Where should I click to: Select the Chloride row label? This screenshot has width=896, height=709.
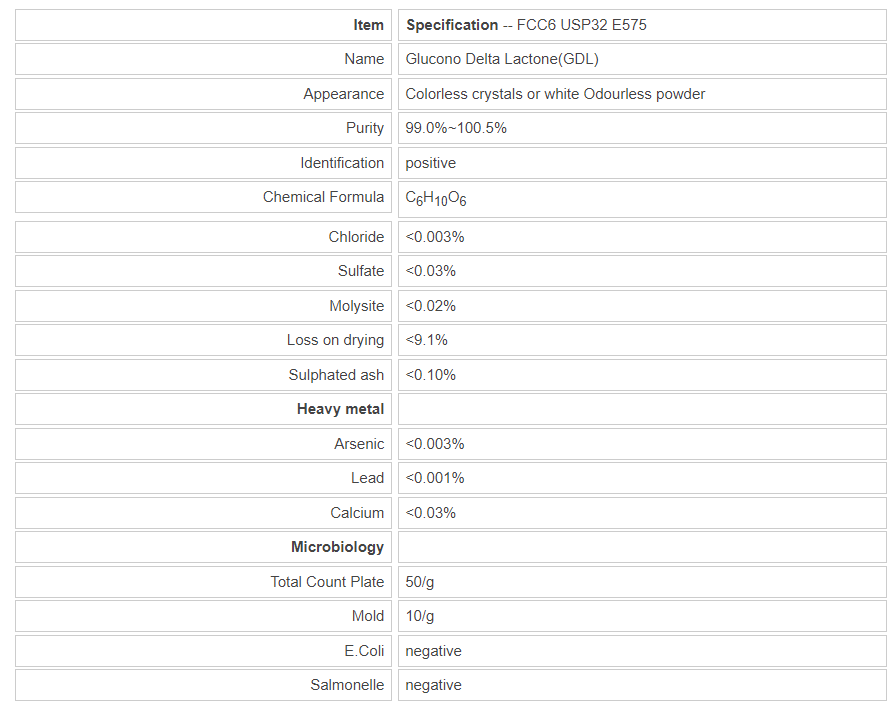[356, 237]
